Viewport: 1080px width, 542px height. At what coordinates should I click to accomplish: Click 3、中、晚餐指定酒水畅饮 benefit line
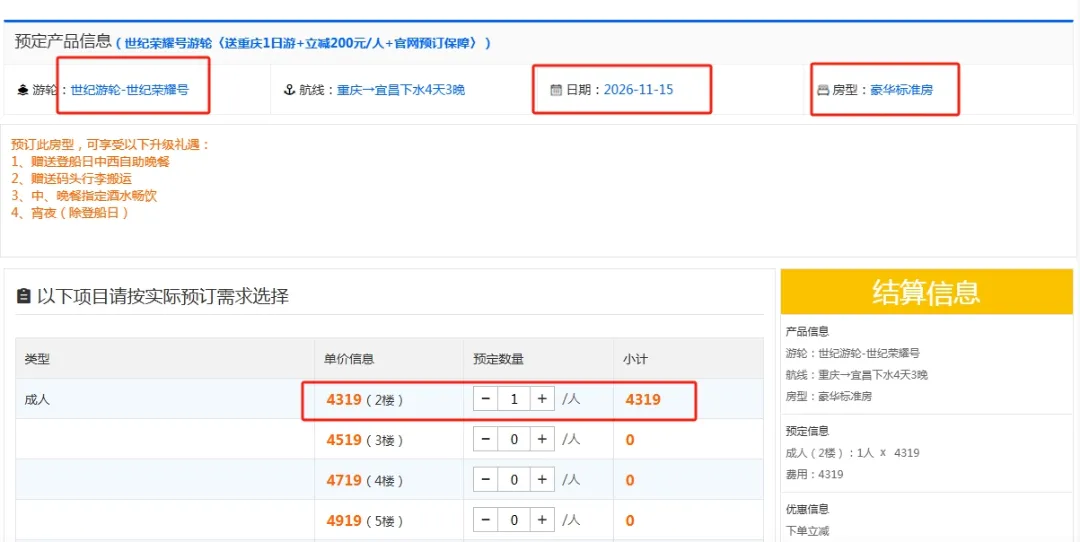84,196
